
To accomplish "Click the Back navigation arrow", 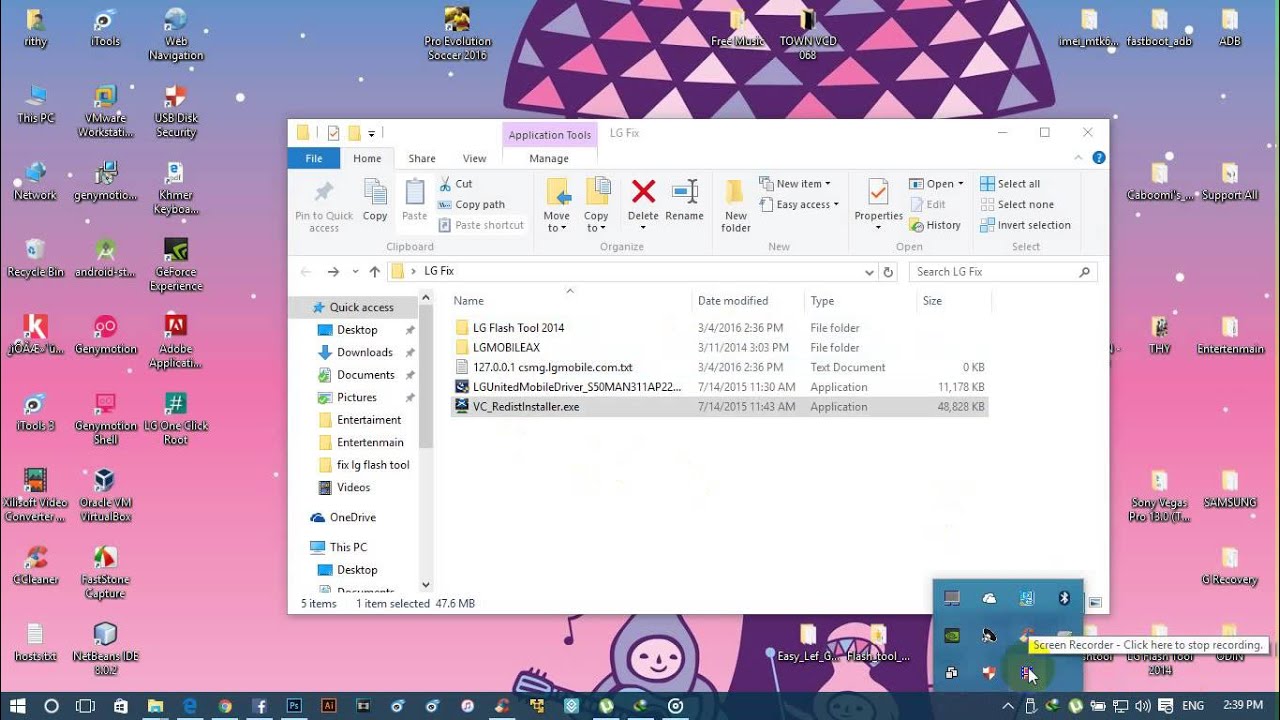I will 306,272.
